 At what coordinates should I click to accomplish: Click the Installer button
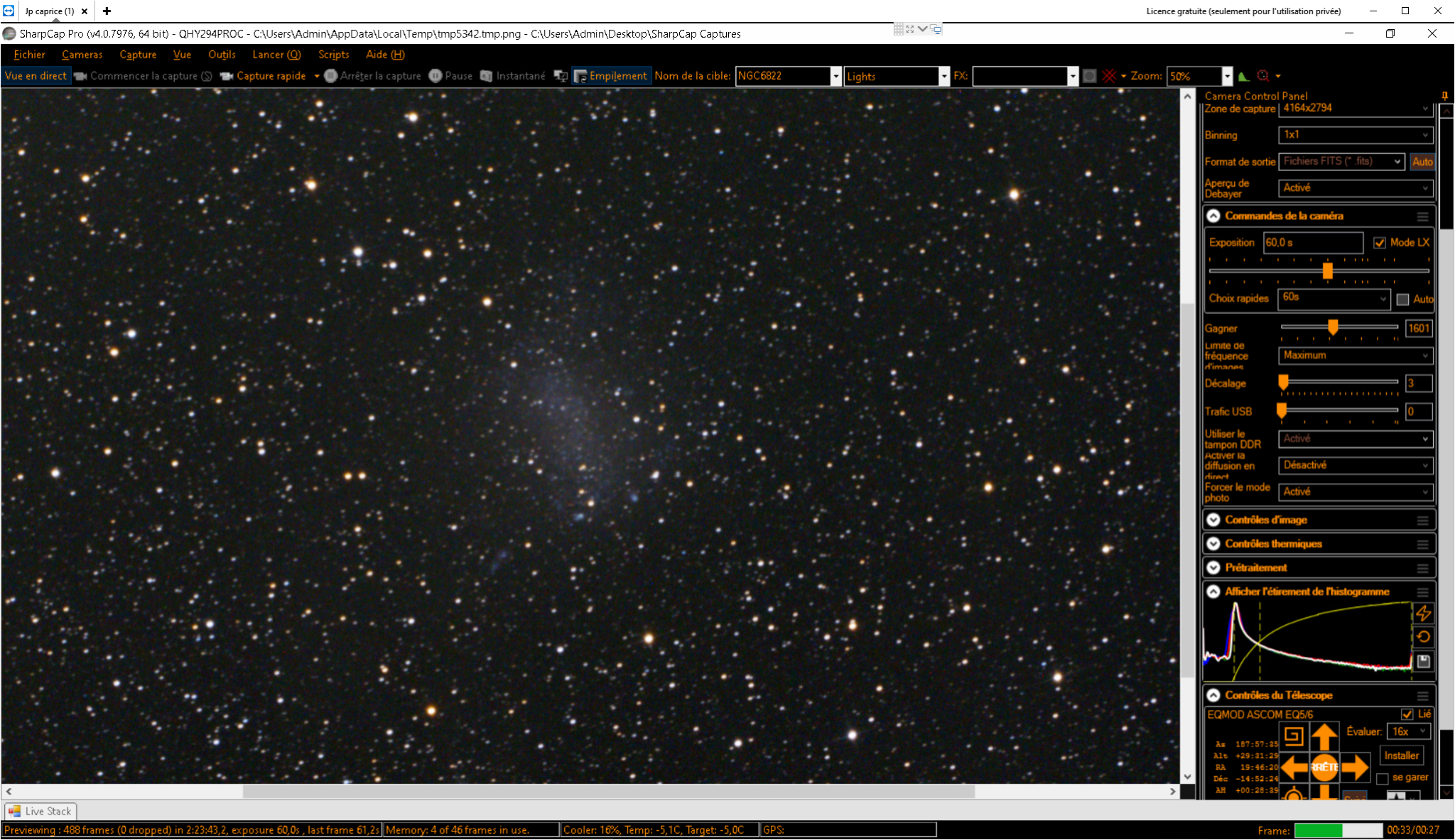(1401, 756)
